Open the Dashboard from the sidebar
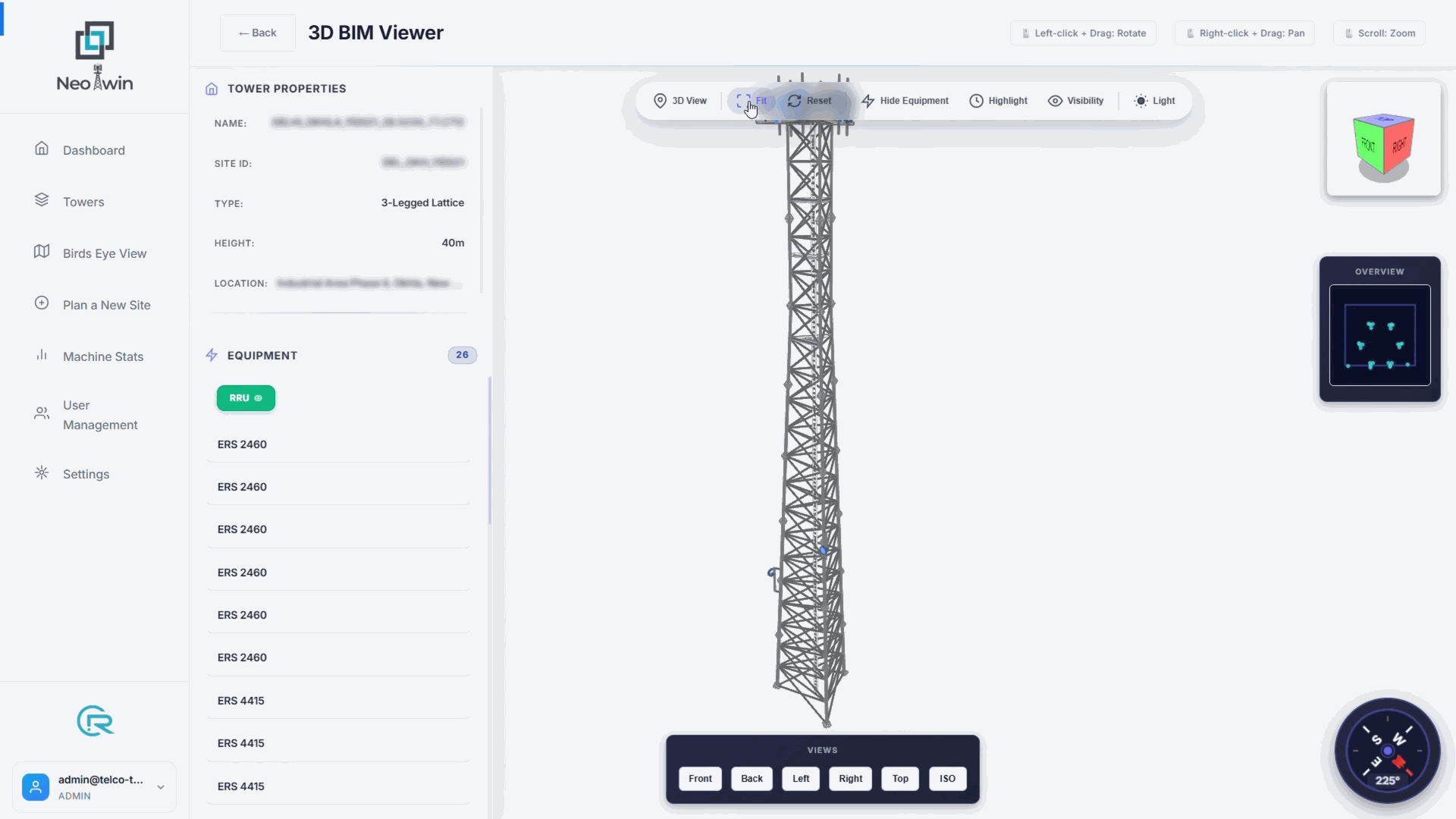 [94, 150]
